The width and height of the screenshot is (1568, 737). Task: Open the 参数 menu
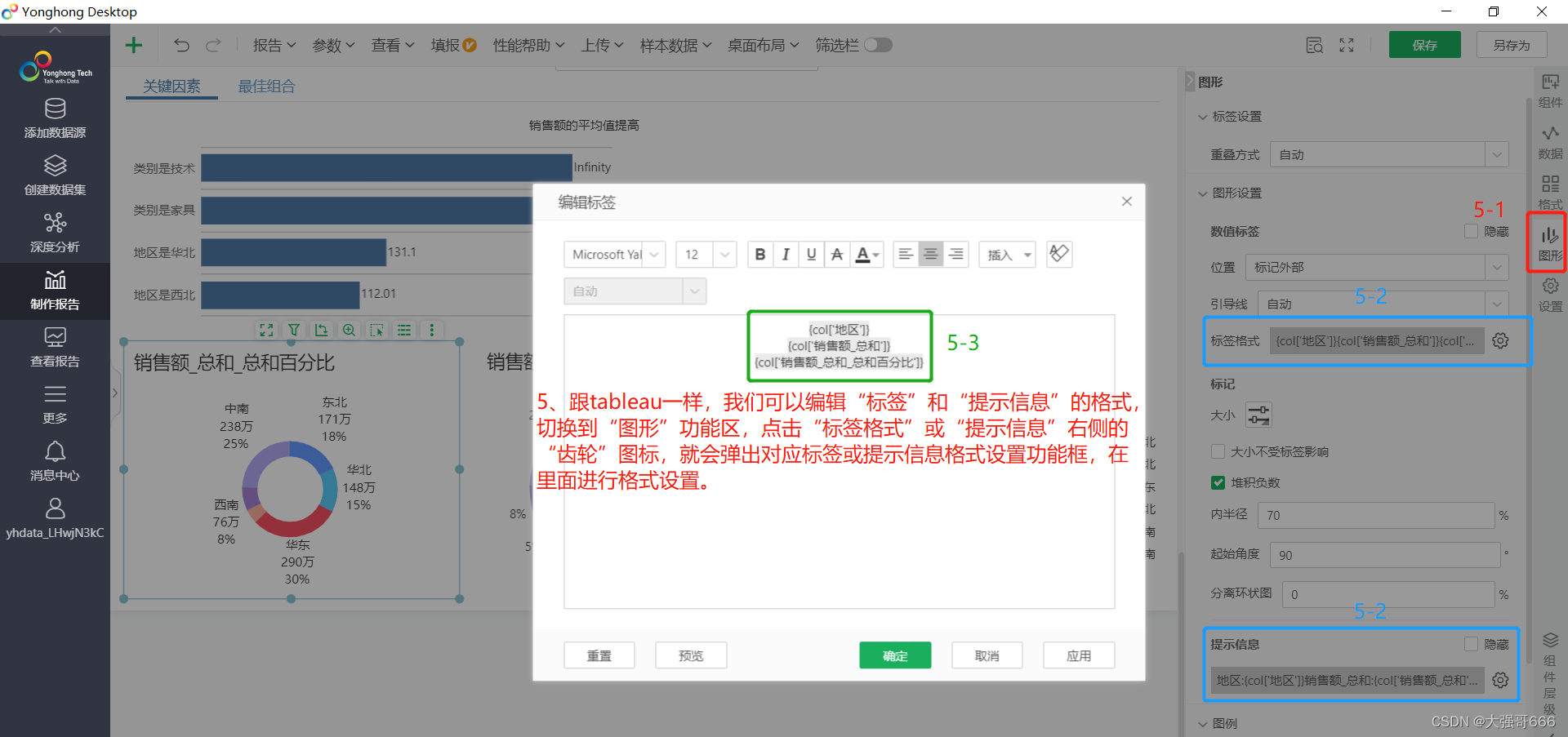(x=334, y=46)
